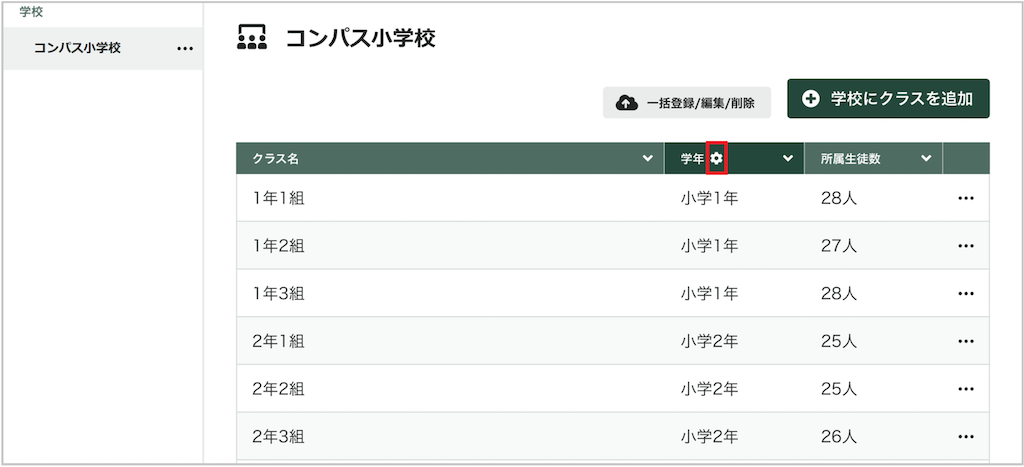Click the school icon beside コンパス小学校 title

252,39
